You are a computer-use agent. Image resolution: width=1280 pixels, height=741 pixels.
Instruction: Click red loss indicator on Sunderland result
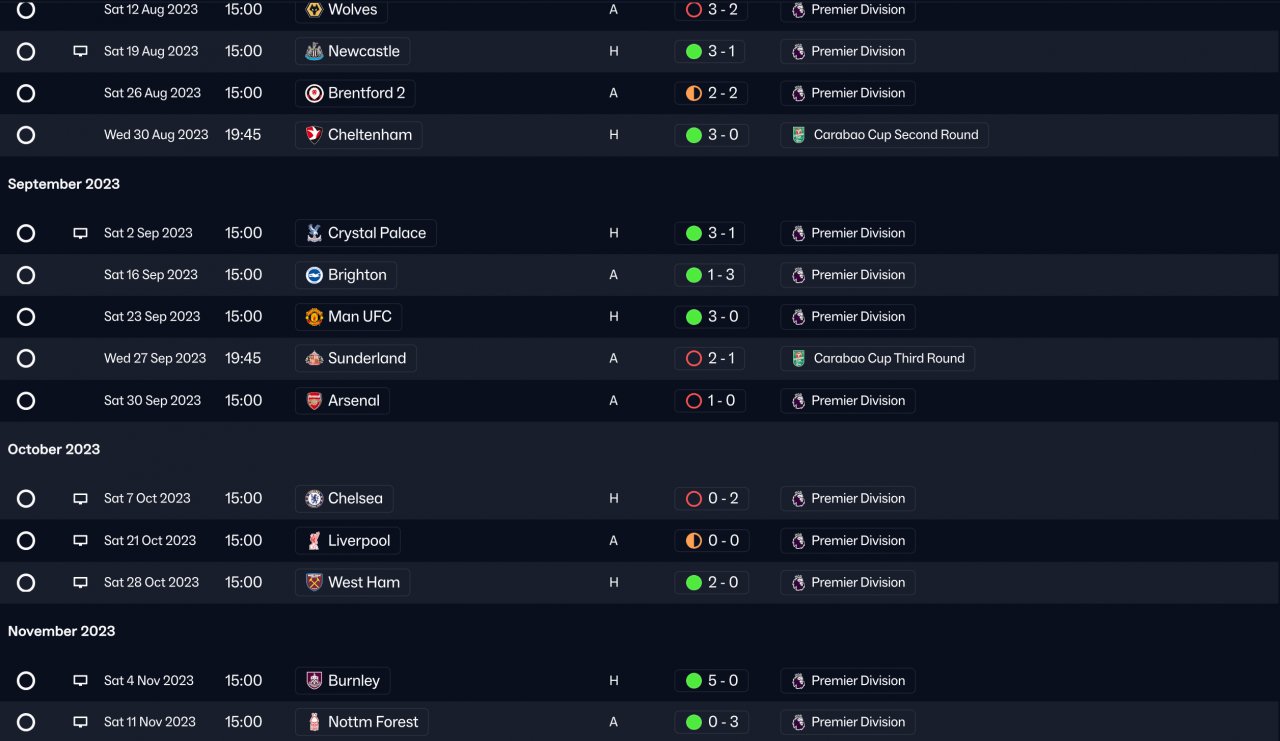coord(694,359)
